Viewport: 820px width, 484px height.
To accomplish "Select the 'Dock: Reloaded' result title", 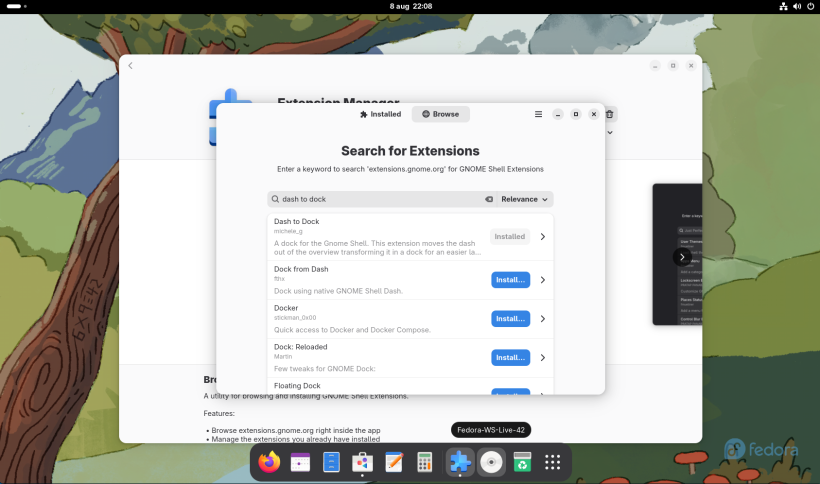I will [x=301, y=347].
